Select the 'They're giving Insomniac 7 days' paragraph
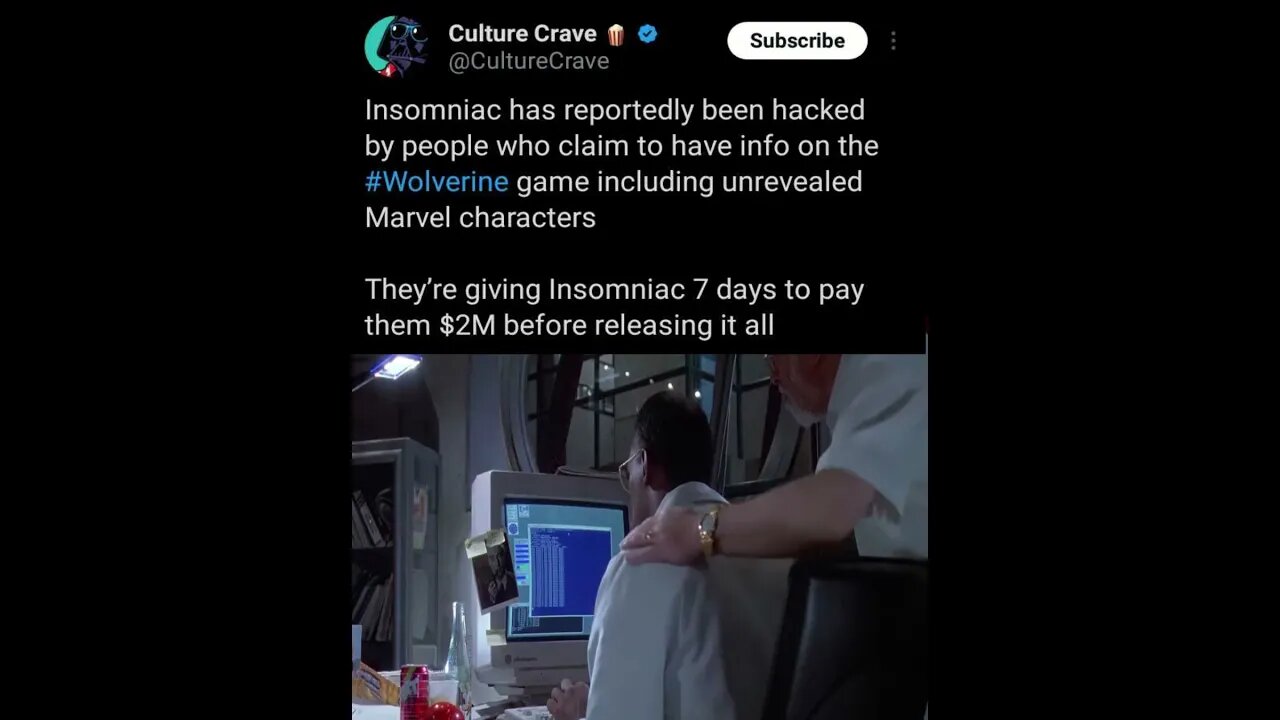This screenshot has height=720, width=1280. click(614, 307)
